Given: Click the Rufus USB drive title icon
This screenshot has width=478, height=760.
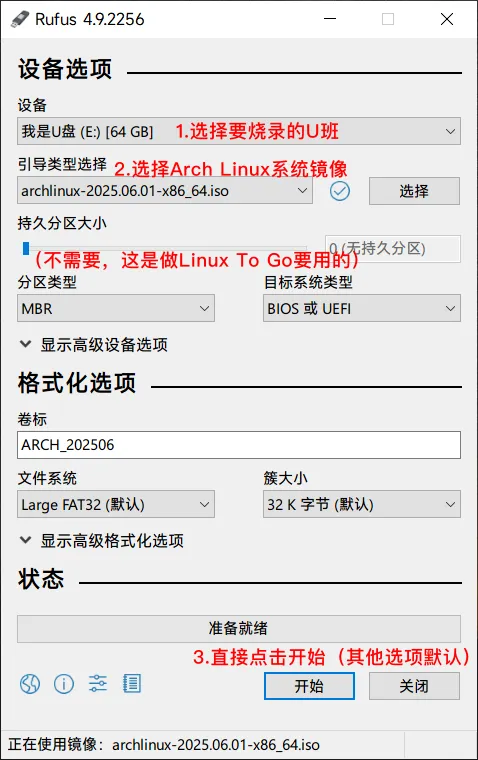Looking at the screenshot, I should [x=20, y=19].
